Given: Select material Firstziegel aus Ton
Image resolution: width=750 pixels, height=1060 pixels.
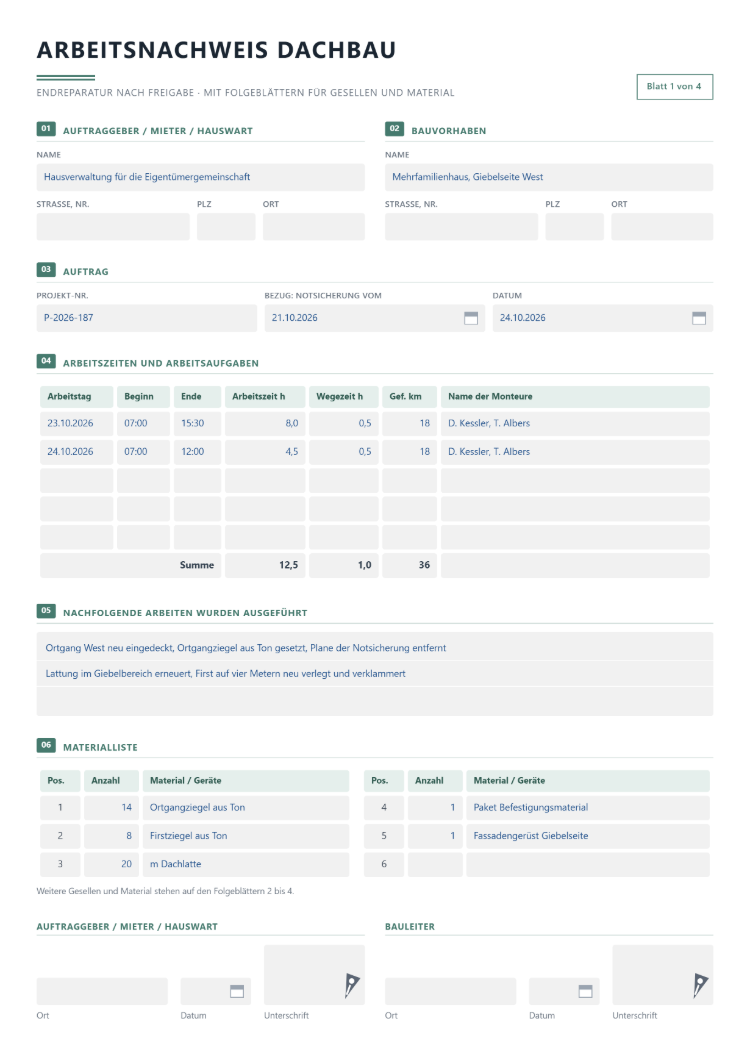Looking at the screenshot, I should click(x=245, y=836).
